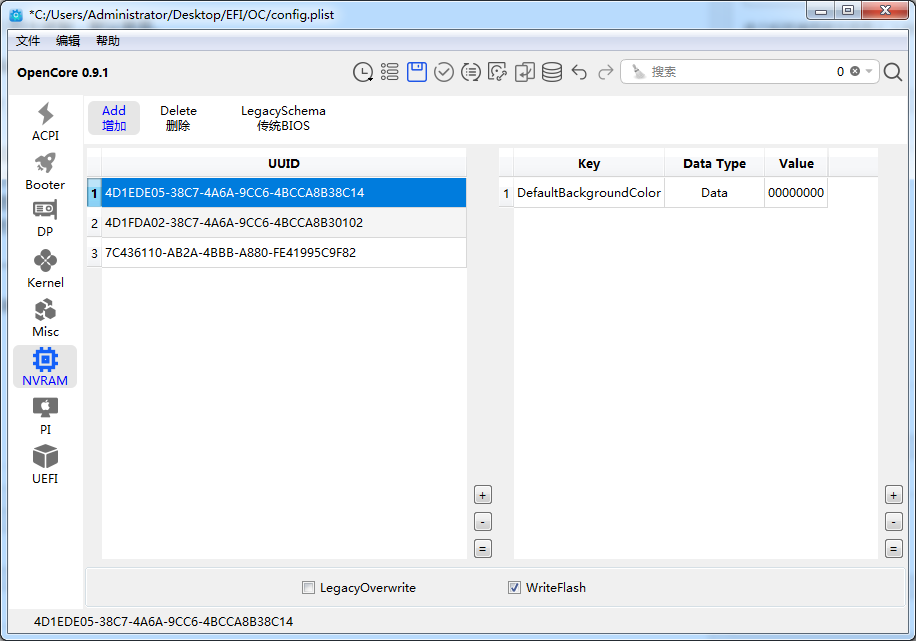
Task: Open the ACPI section in sidebar
Action: click(45, 122)
